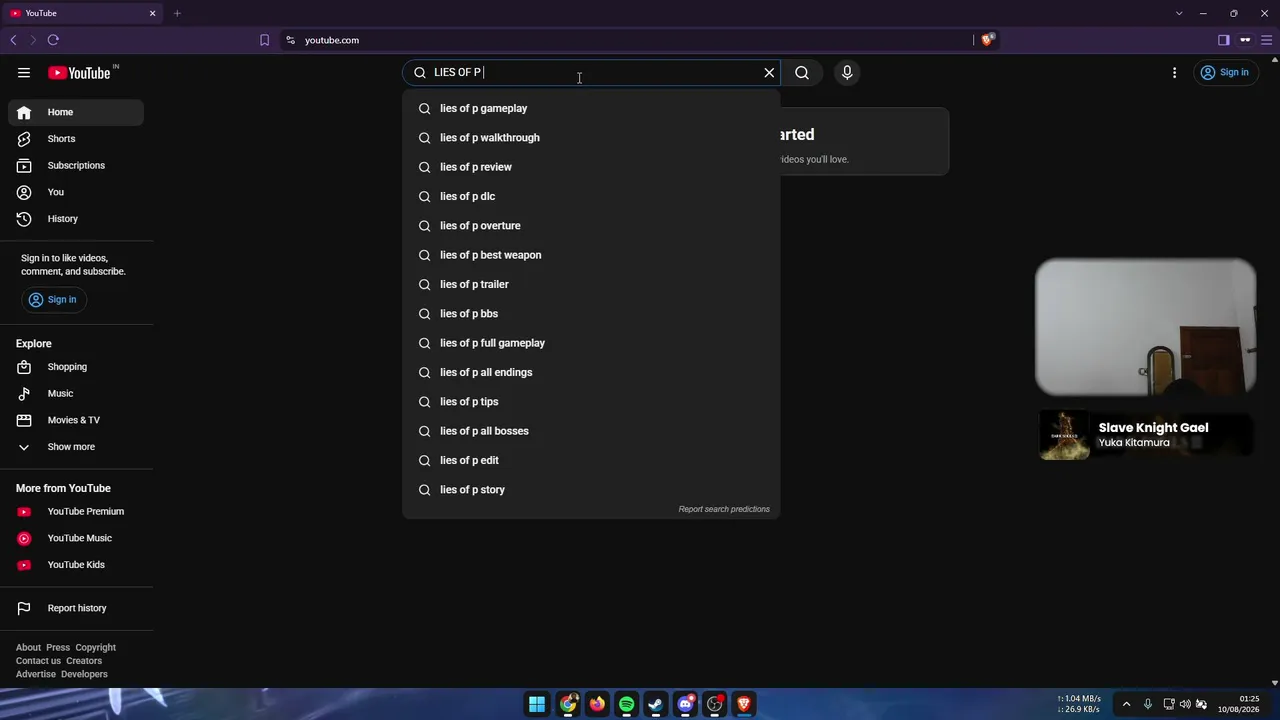Bookmark this page

(x=264, y=40)
